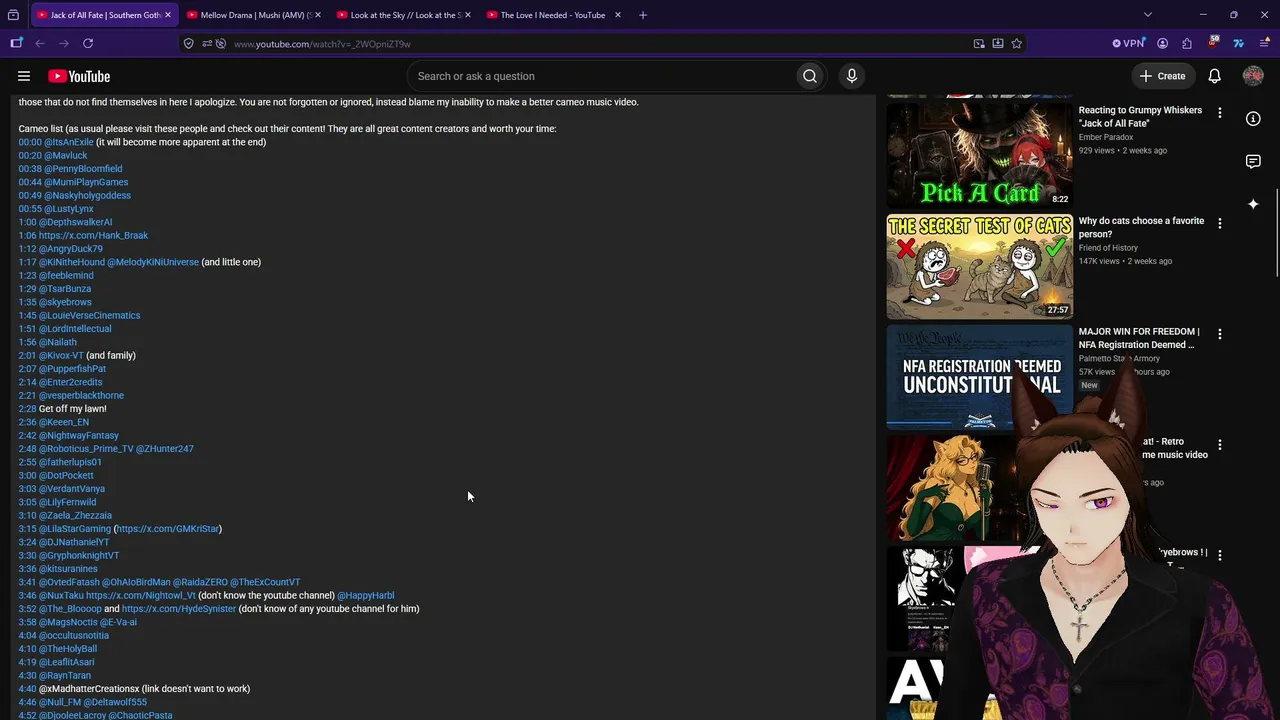1280x720 pixels.
Task: Open the @MelodyKiNiUniverse channel link
Action: tap(153, 262)
